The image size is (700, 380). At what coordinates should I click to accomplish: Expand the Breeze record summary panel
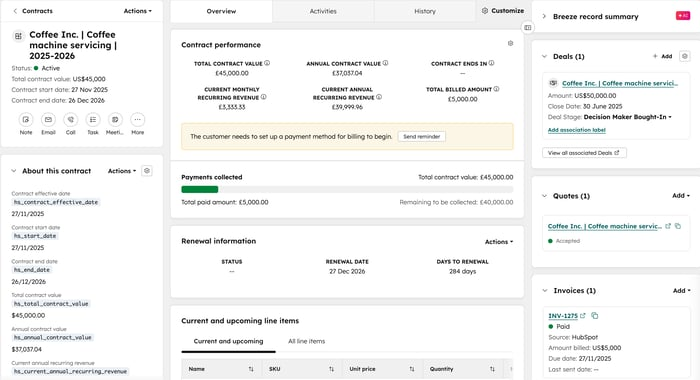click(x=544, y=17)
